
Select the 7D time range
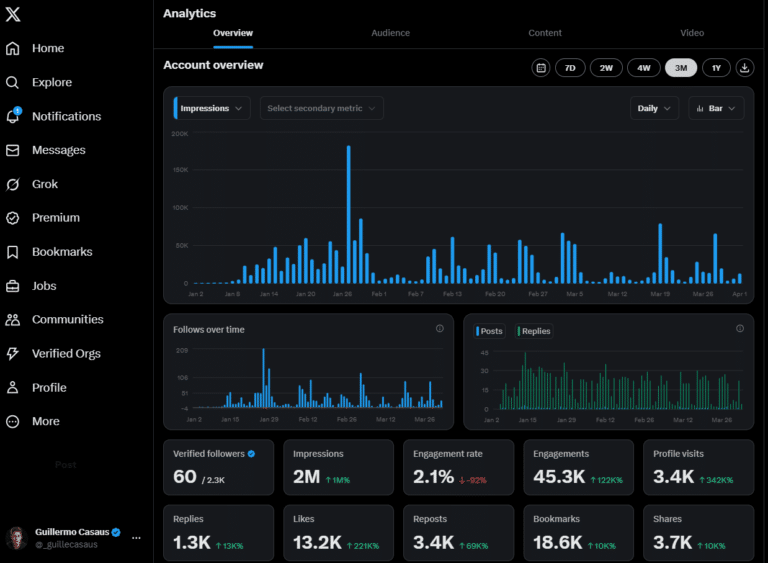click(570, 68)
